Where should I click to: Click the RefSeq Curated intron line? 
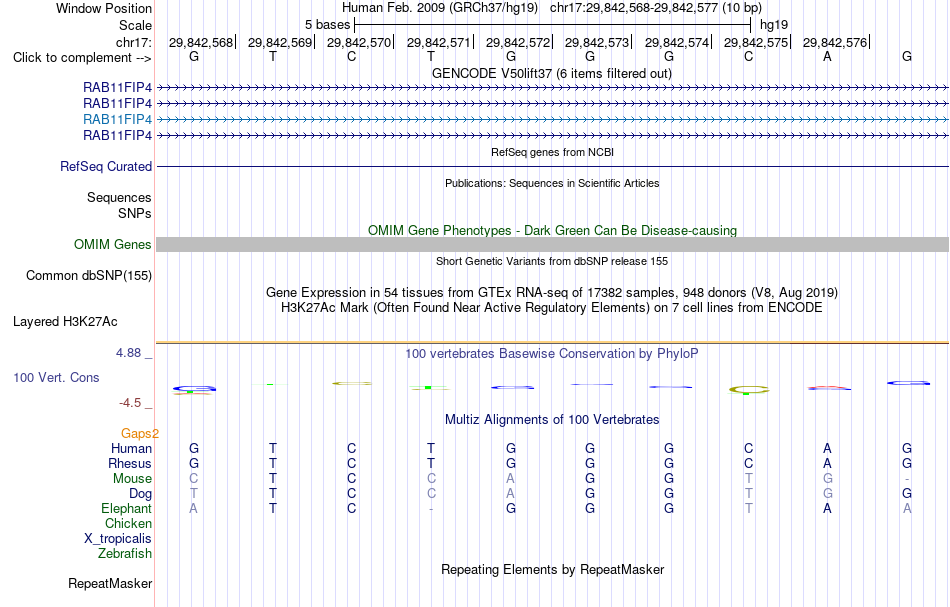552,166
